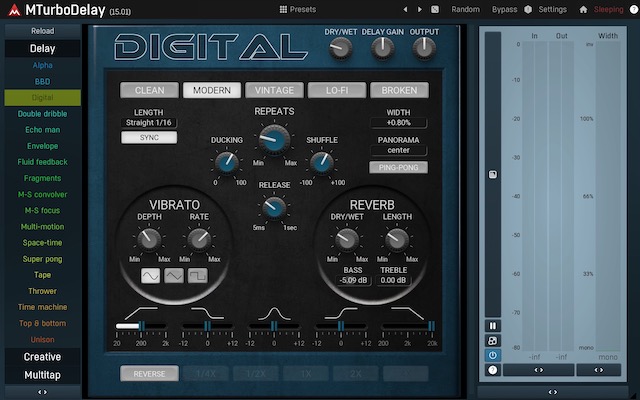Screen dimensions: 640x400
Task: Click the Home icon in top bar
Action: point(583,9)
